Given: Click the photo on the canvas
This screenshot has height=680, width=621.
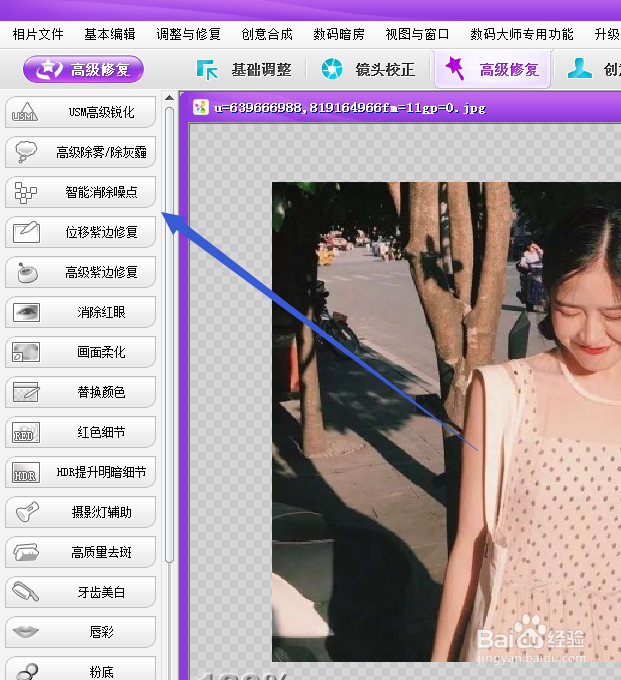Looking at the screenshot, I should [x=446, y=422].
